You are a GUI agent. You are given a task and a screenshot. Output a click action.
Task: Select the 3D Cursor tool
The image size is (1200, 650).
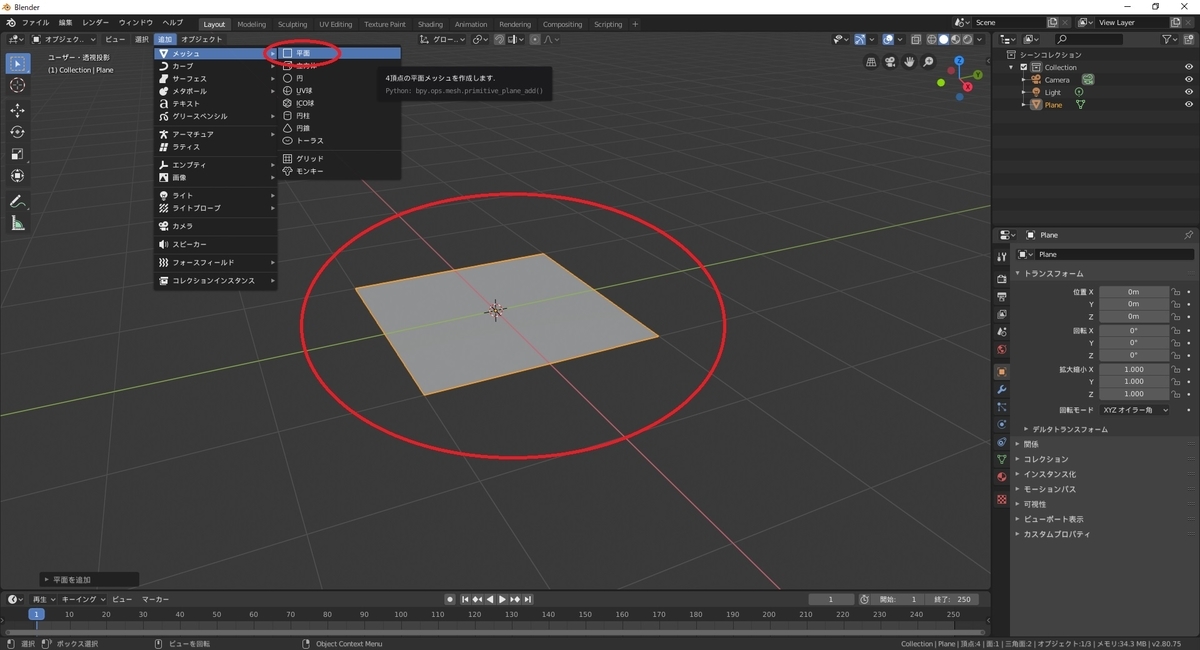[x=17, y=85]
